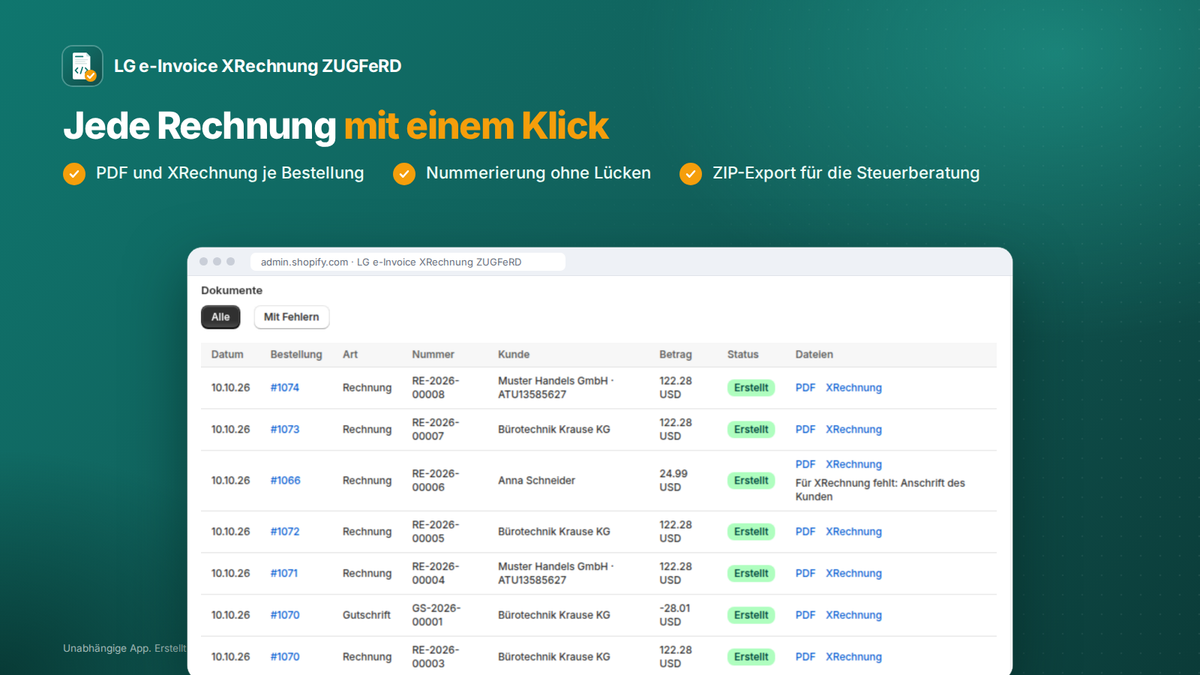Download XRechnung for Anna Schneider's invoice
1200x675 pixels.
pyautogui.click(x=854, y=465)
